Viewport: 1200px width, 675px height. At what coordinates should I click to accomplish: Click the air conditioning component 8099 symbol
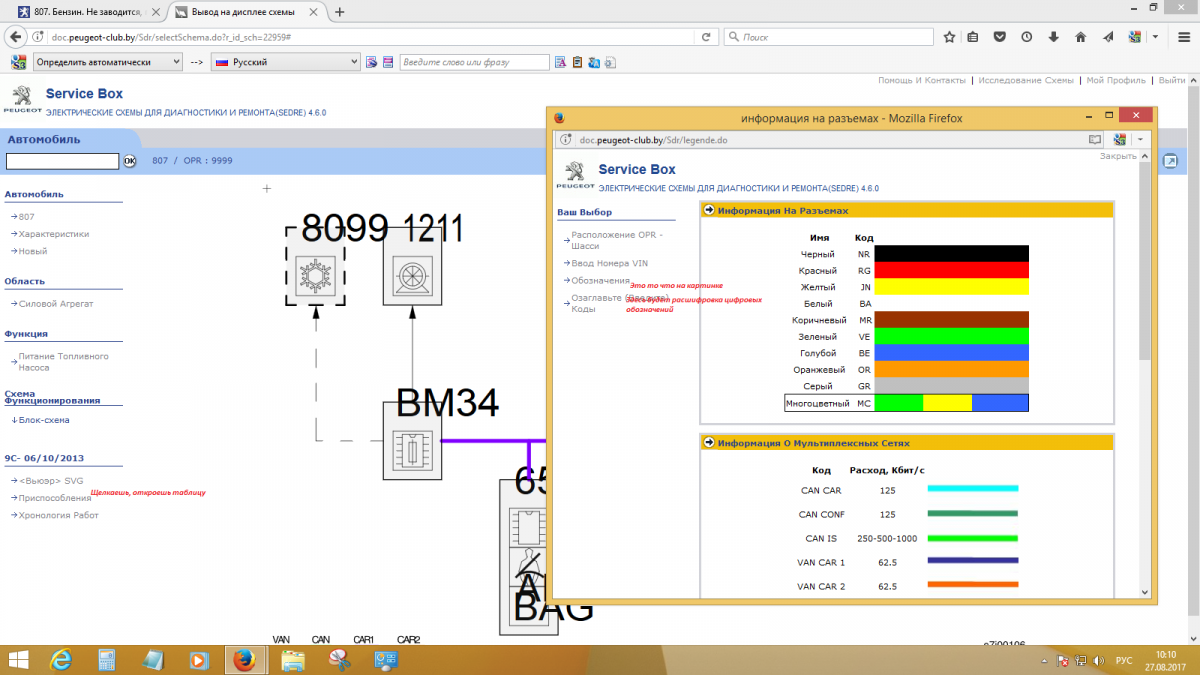[315, 275]
